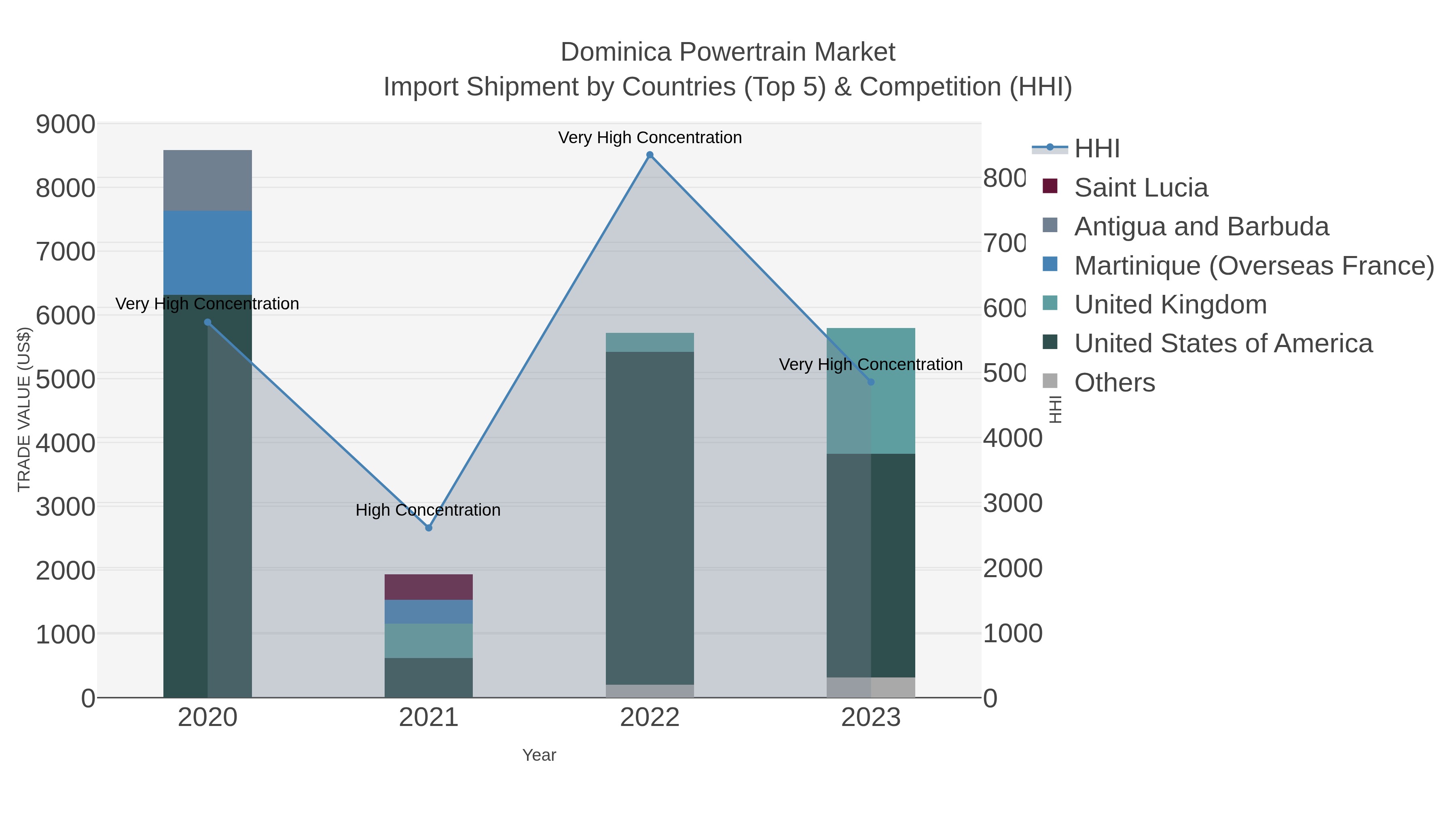Click the 2020 Martinique bar segment
The width and height of the screenshot is (1456, 819).
coord(207,253)
